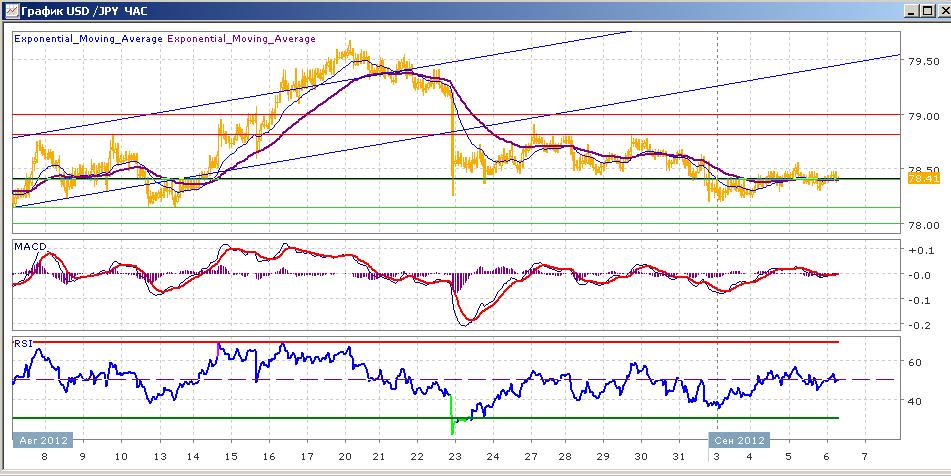Viewport: 951px width, 476px height.
Task: Click the +0.1 MACD axis value
Action: (919, 250)
